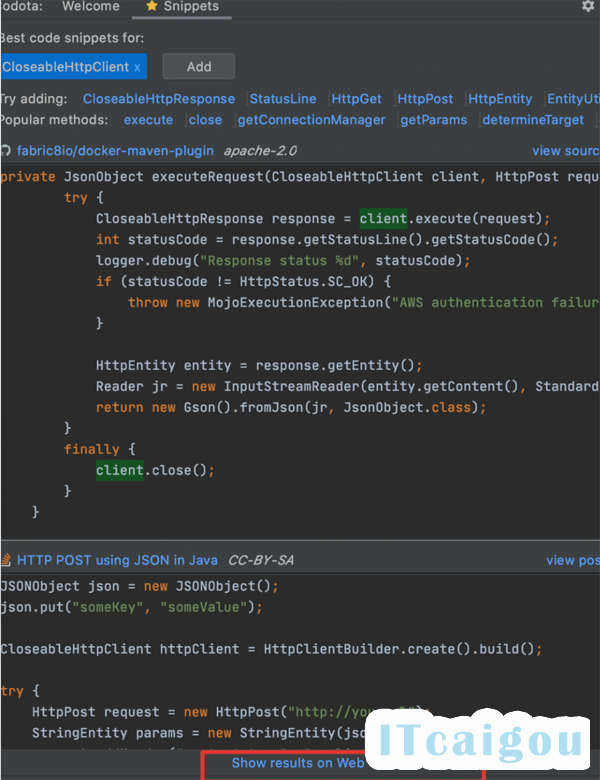
Task: Add CloseableHttpResponse suggestion
Action: pyautogui.click(x=159, y=99)
